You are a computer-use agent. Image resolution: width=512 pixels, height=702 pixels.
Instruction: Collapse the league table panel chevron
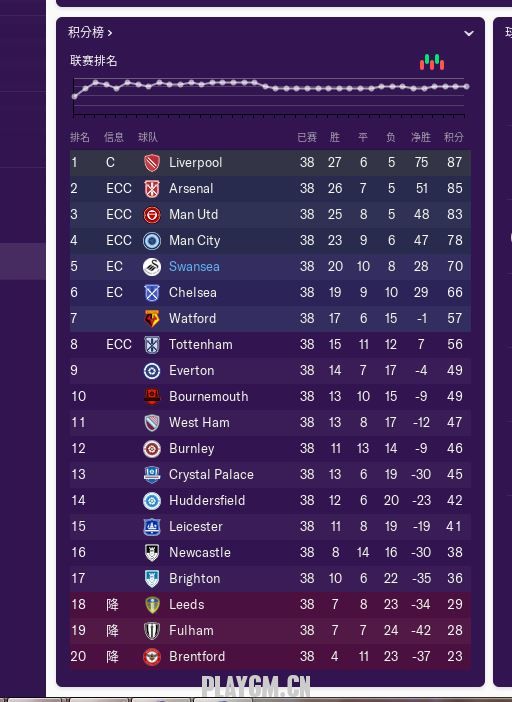point(469,33)
